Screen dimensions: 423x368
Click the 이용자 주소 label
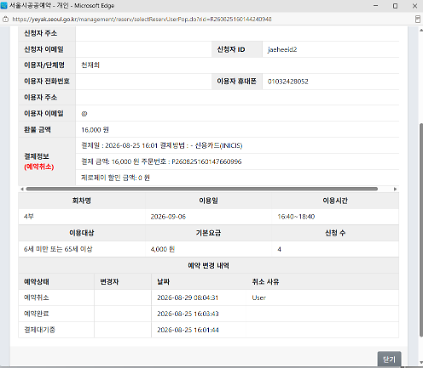(40, 97)
